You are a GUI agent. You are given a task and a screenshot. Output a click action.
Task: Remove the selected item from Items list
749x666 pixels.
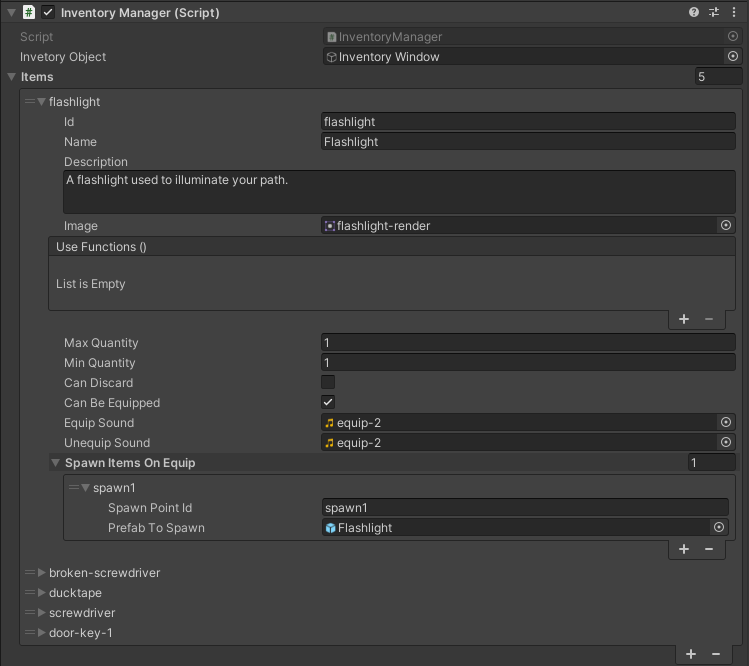[715, 654]
